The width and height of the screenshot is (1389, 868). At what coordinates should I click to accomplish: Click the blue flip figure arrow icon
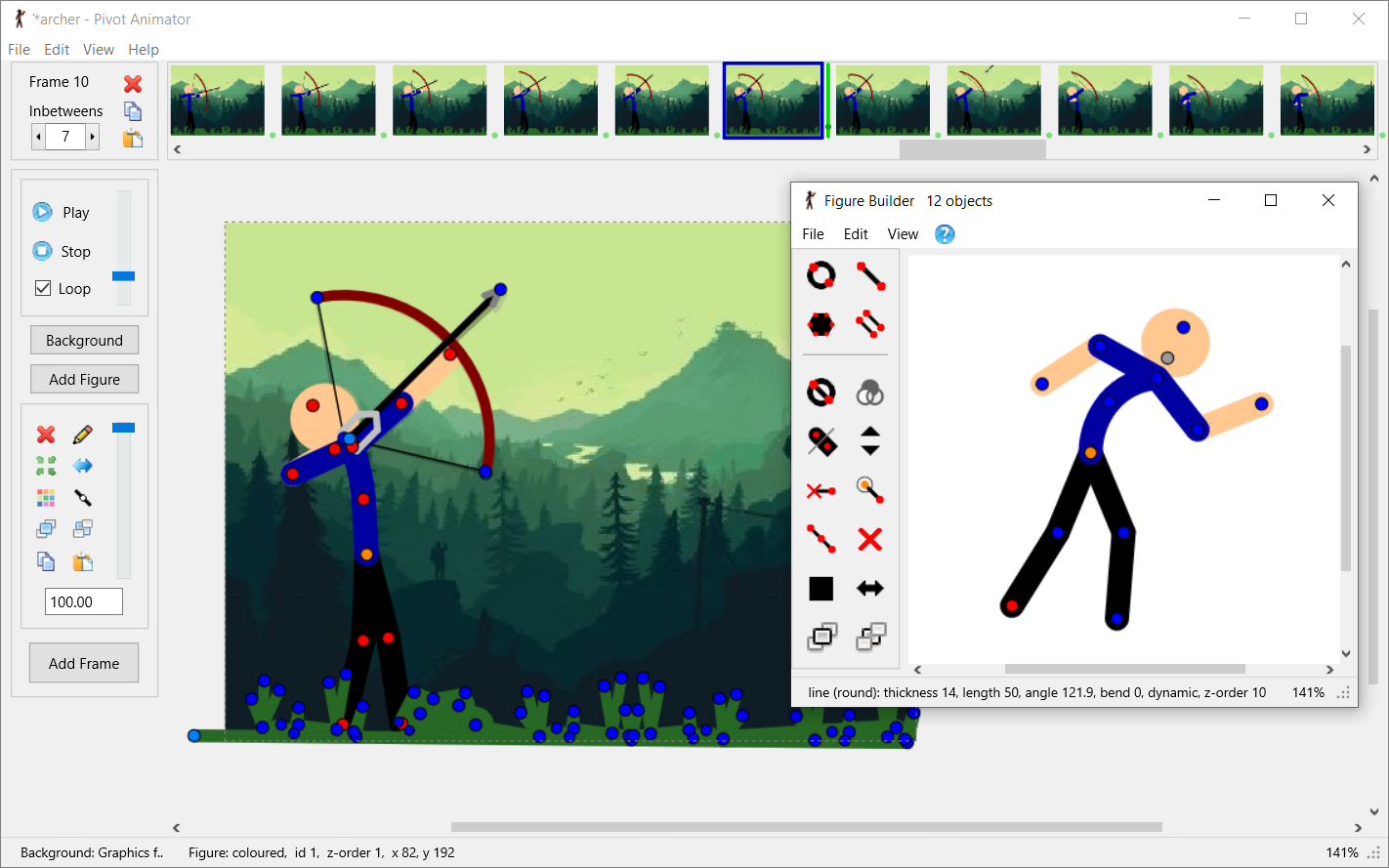(x=83, y=466)
